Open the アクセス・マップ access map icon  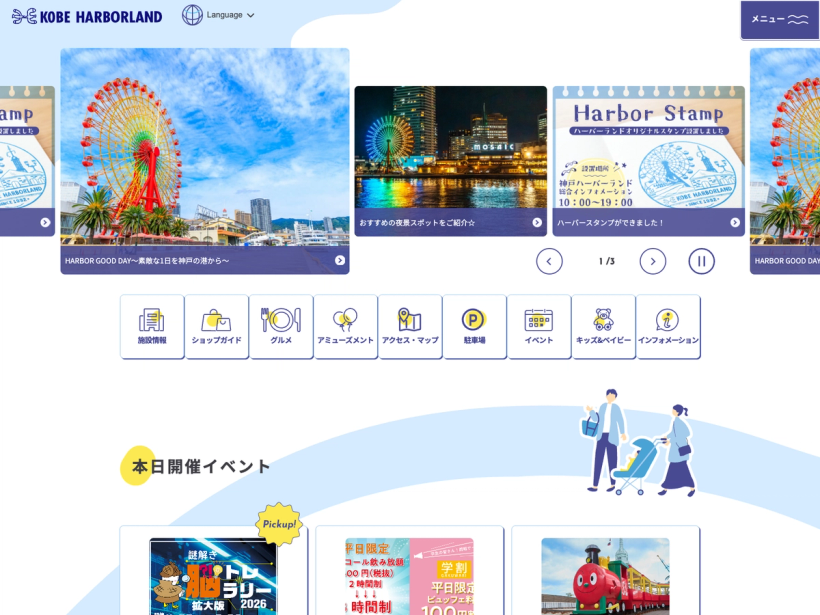coord(410,326)
